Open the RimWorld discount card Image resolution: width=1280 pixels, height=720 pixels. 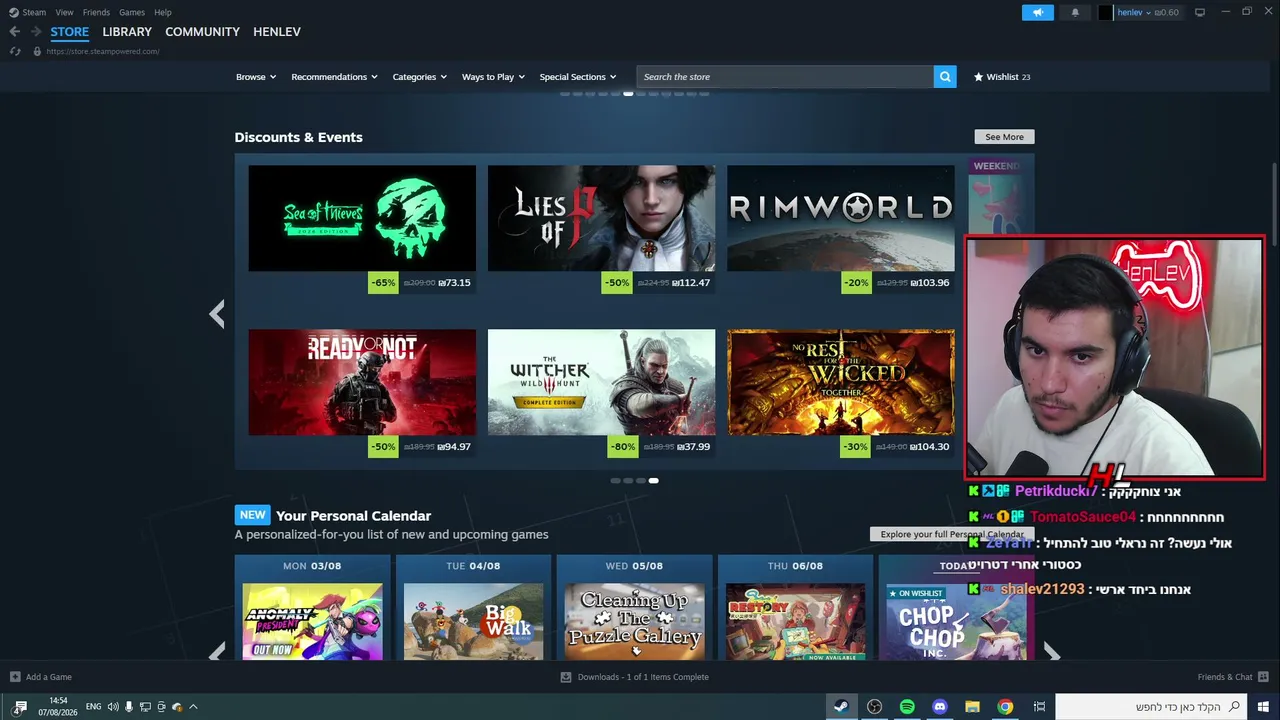tap(841, 230)
